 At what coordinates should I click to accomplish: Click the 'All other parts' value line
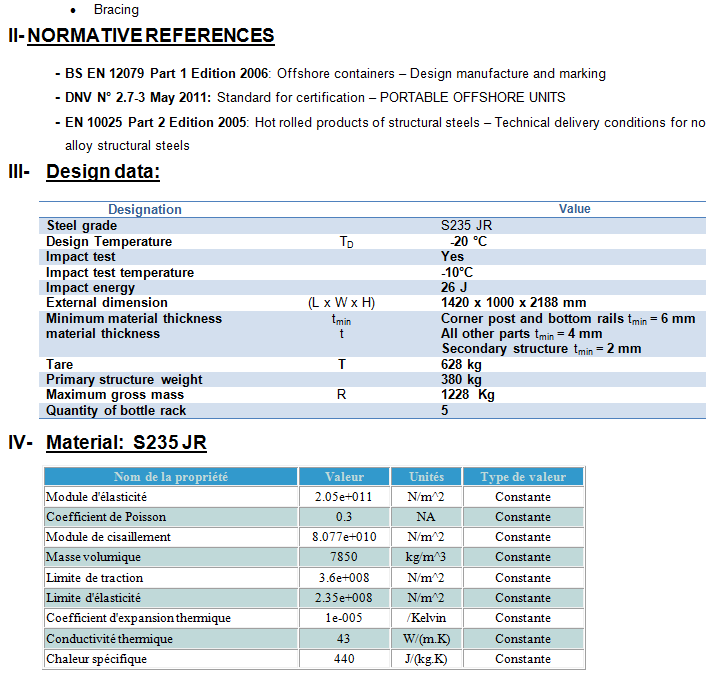pyautogui.click(x=521, y=334)
